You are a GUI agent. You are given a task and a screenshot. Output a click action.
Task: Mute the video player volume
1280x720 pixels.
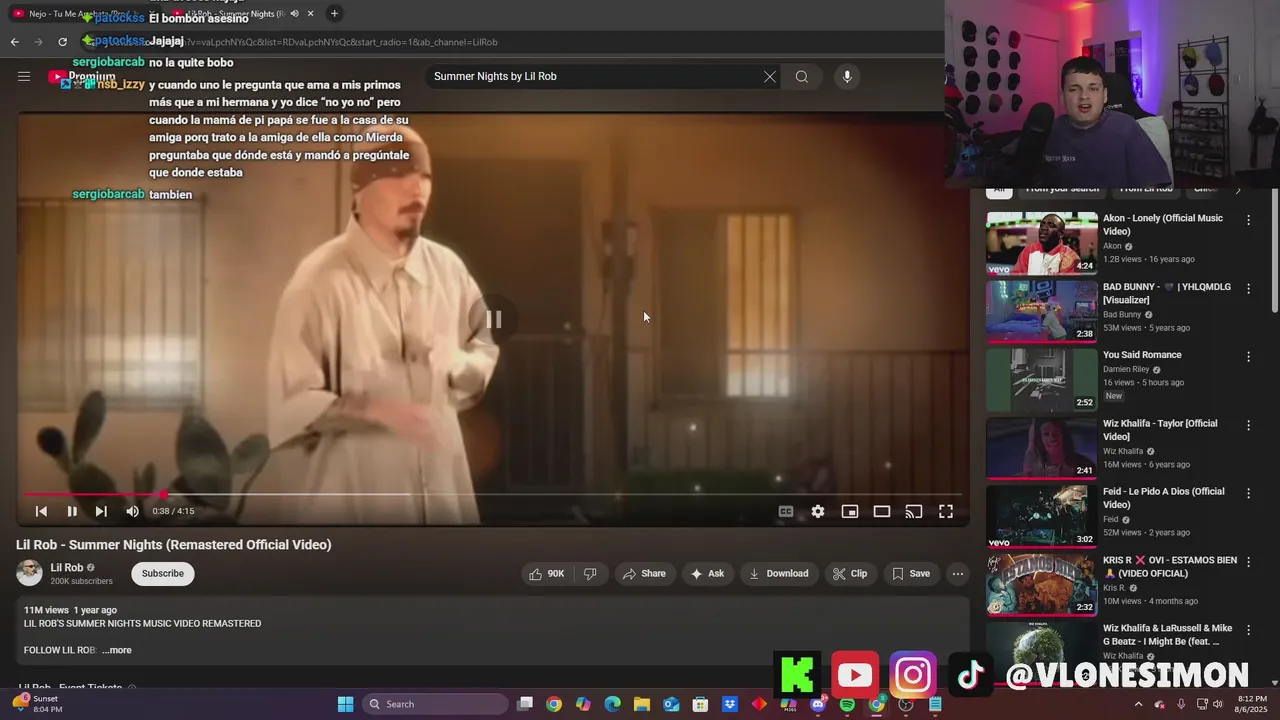tap(132, 511)
